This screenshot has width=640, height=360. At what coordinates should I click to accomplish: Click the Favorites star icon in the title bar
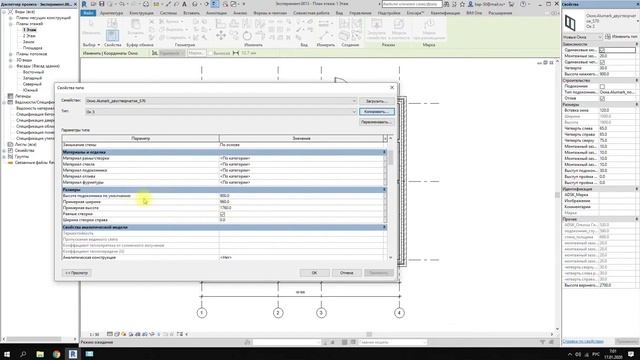tap(462, 4)
